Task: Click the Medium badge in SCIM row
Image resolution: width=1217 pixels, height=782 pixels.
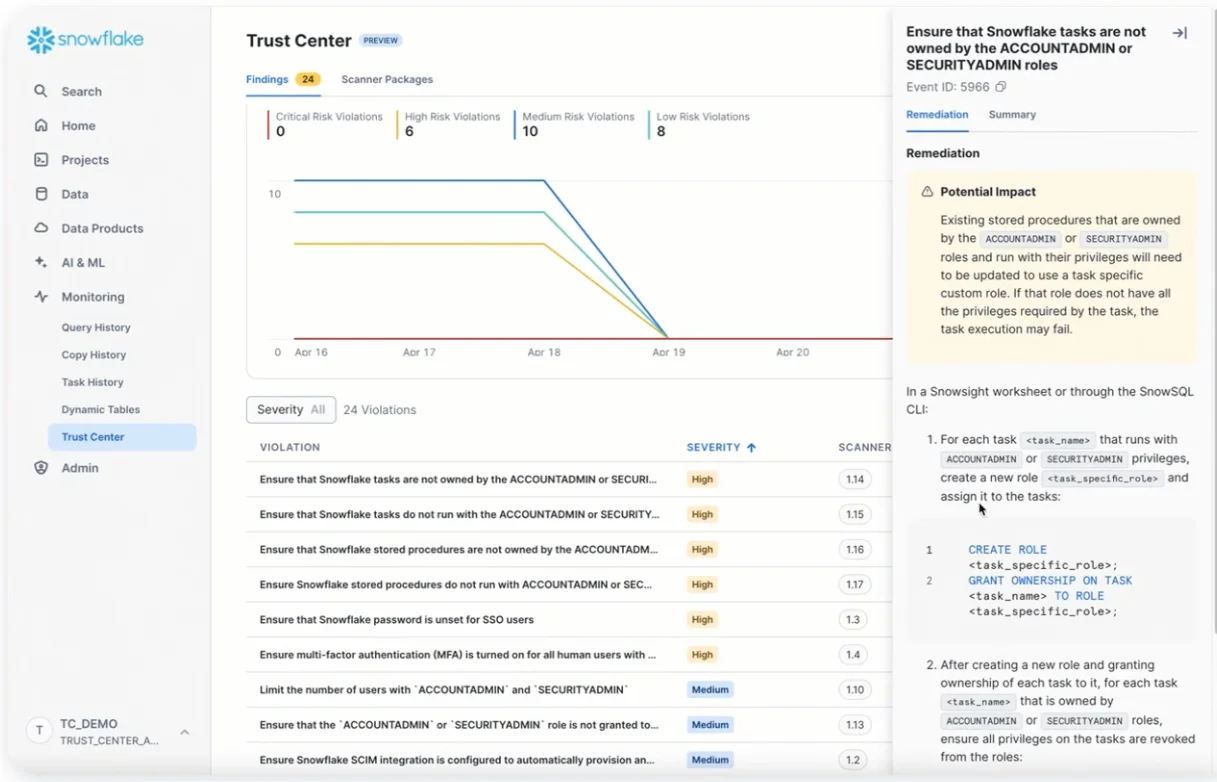Action: 710,759
